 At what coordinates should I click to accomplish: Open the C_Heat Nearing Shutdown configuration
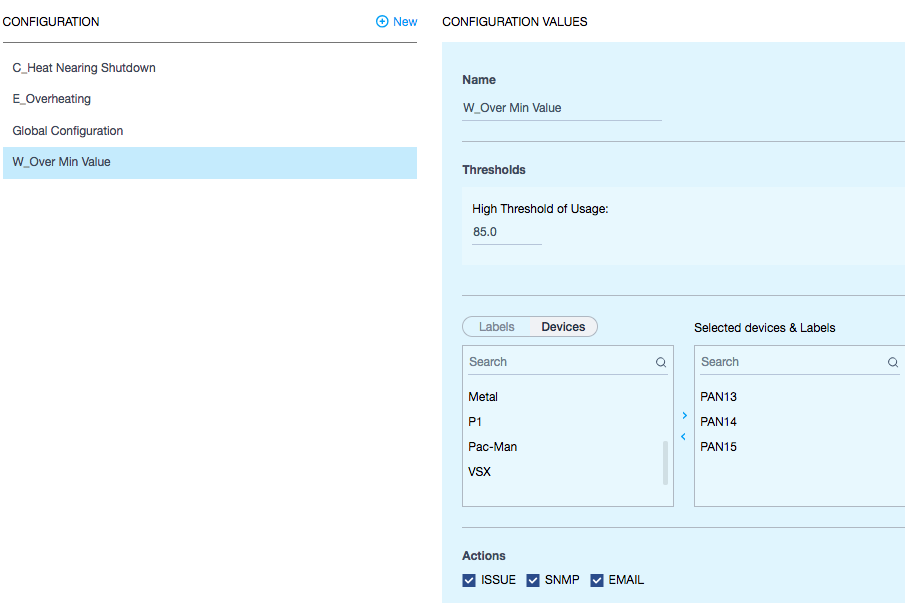[84, 68]
